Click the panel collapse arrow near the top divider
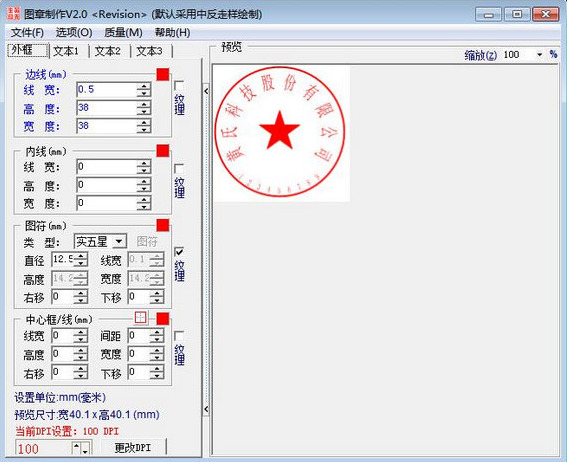 (x=206, y=91)
